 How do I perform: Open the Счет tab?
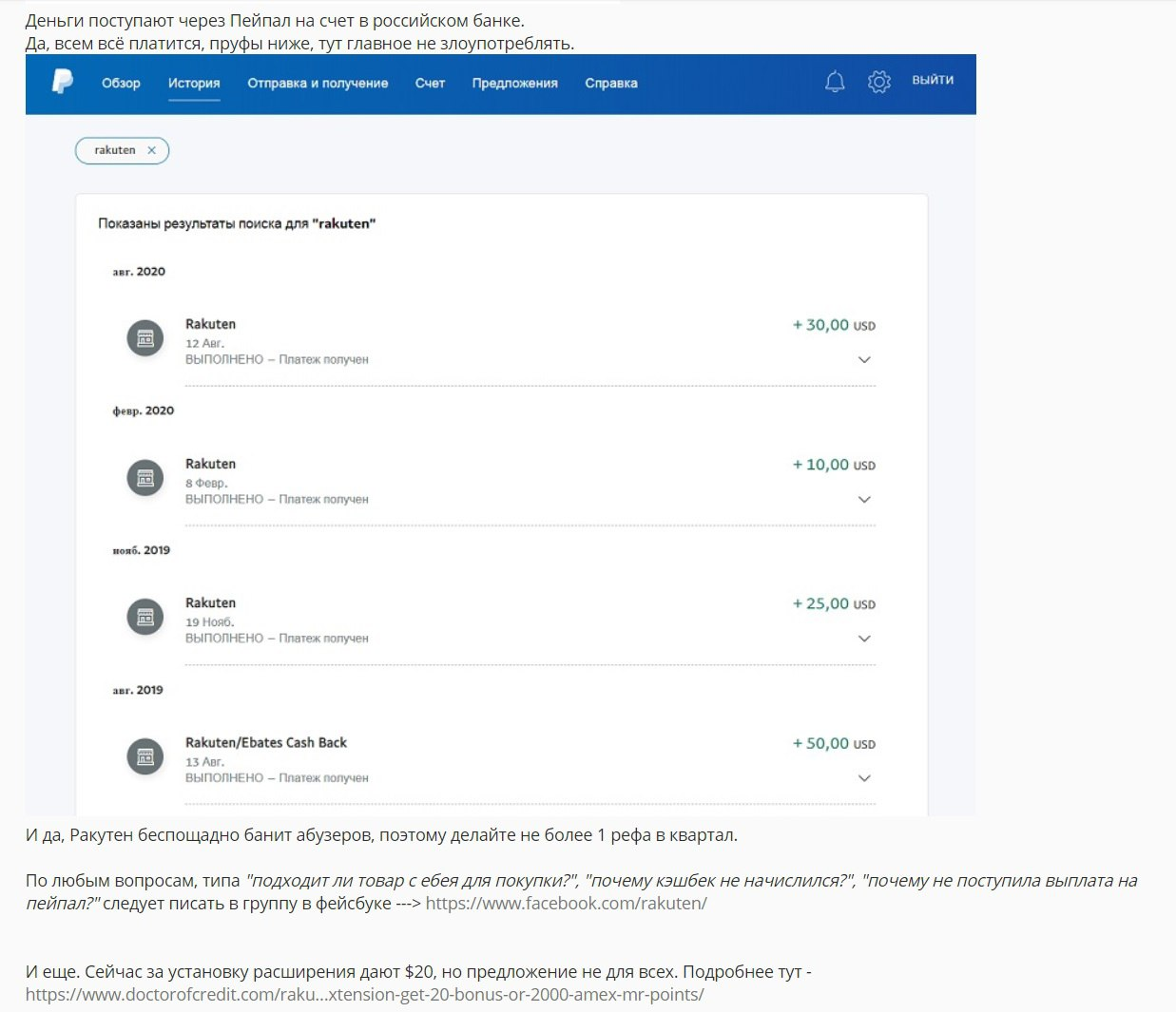point(430,83)
